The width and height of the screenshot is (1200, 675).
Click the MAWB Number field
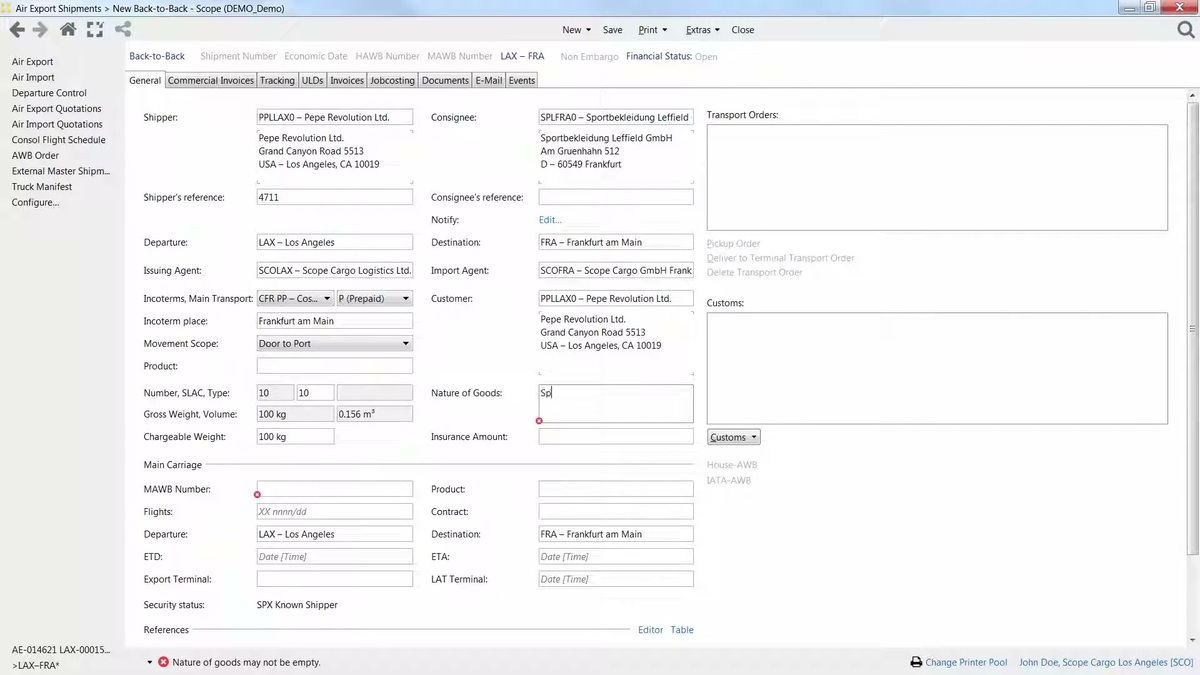(334, 489)
